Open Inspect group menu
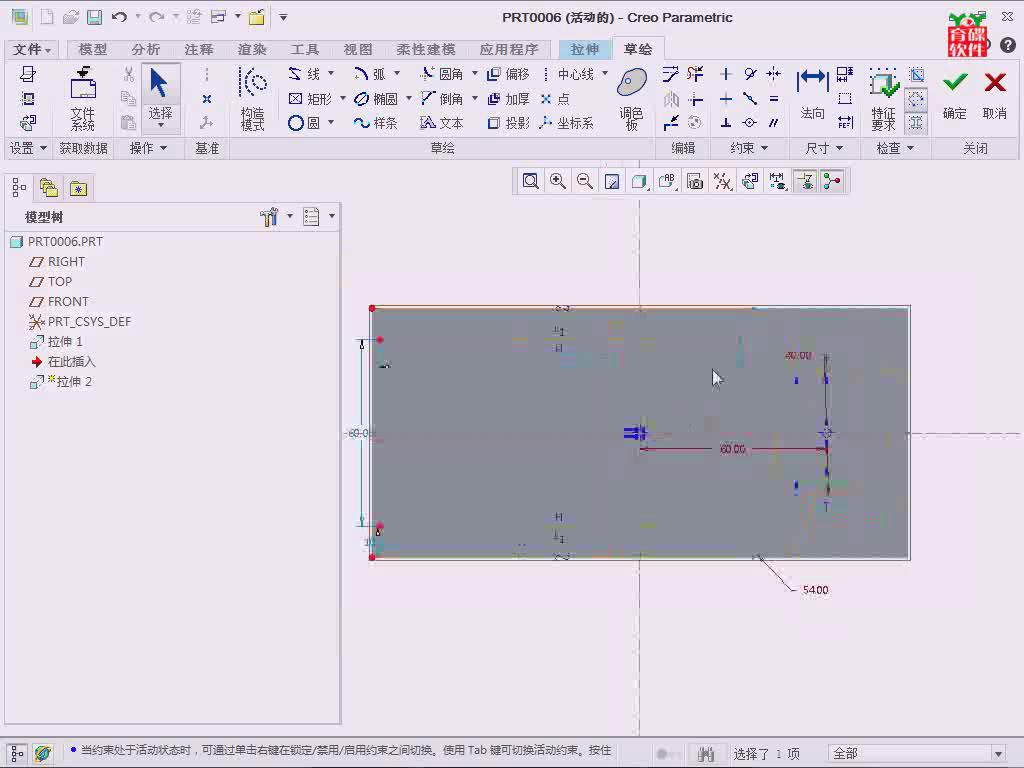 pyautogui.click(x=894, y=148)
